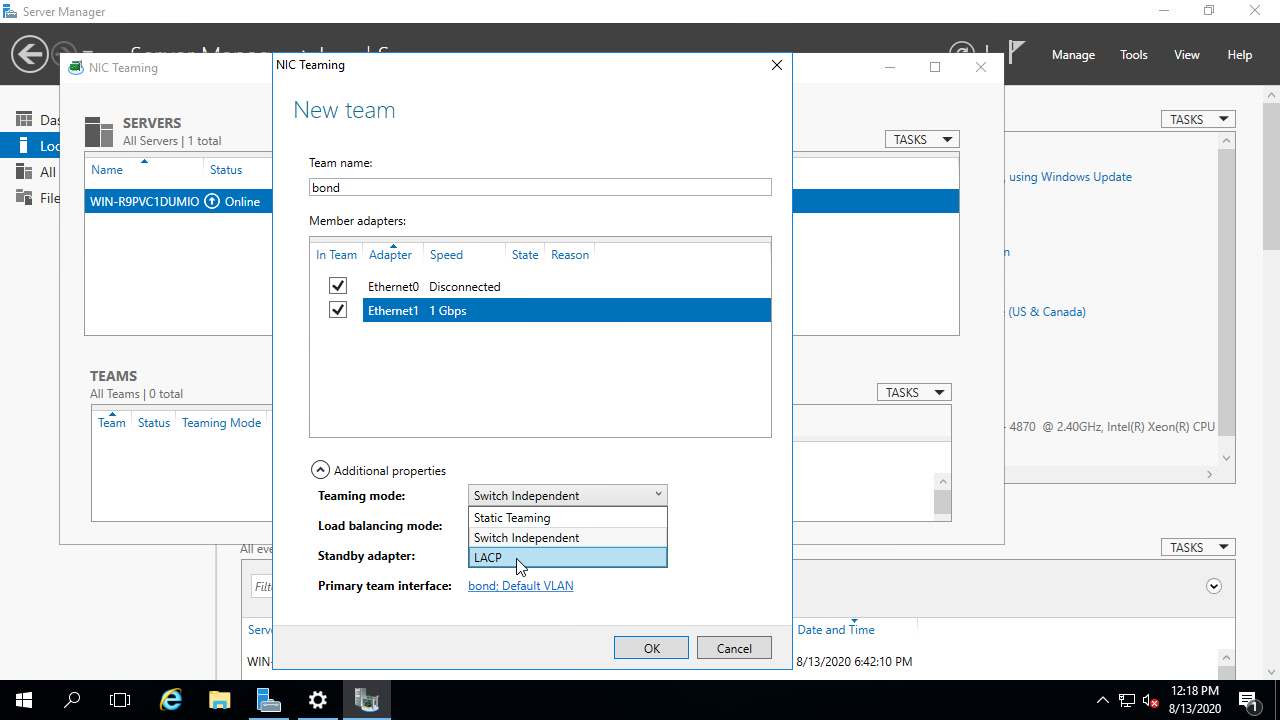Choose Static Teaming option in the dropdown
This screenshot has height=720, width=1280.
[x=567, y=518]
